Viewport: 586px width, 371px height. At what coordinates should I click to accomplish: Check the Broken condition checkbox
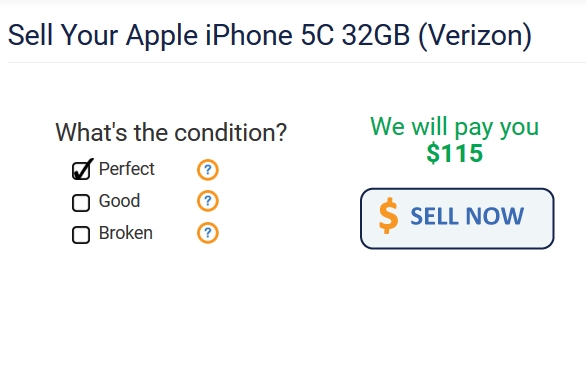pyautogui.click(x=81, y=235)
